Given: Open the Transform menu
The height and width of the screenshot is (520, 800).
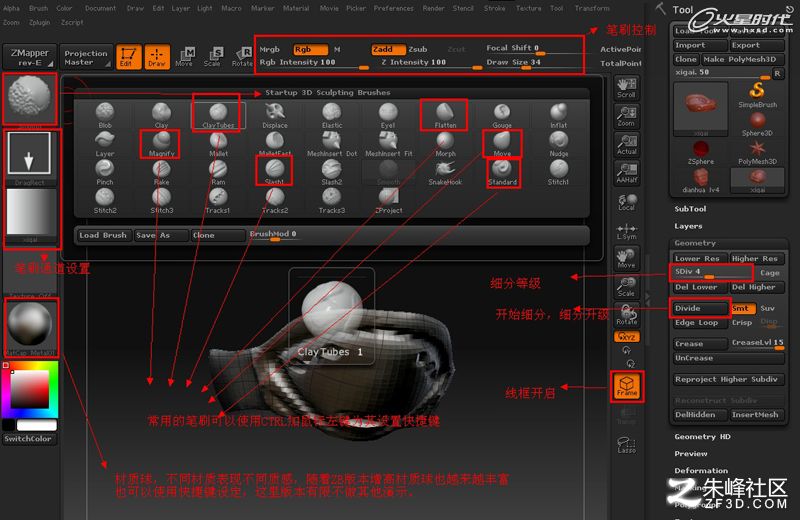Looking at the screenshot, I should (592, 8).
